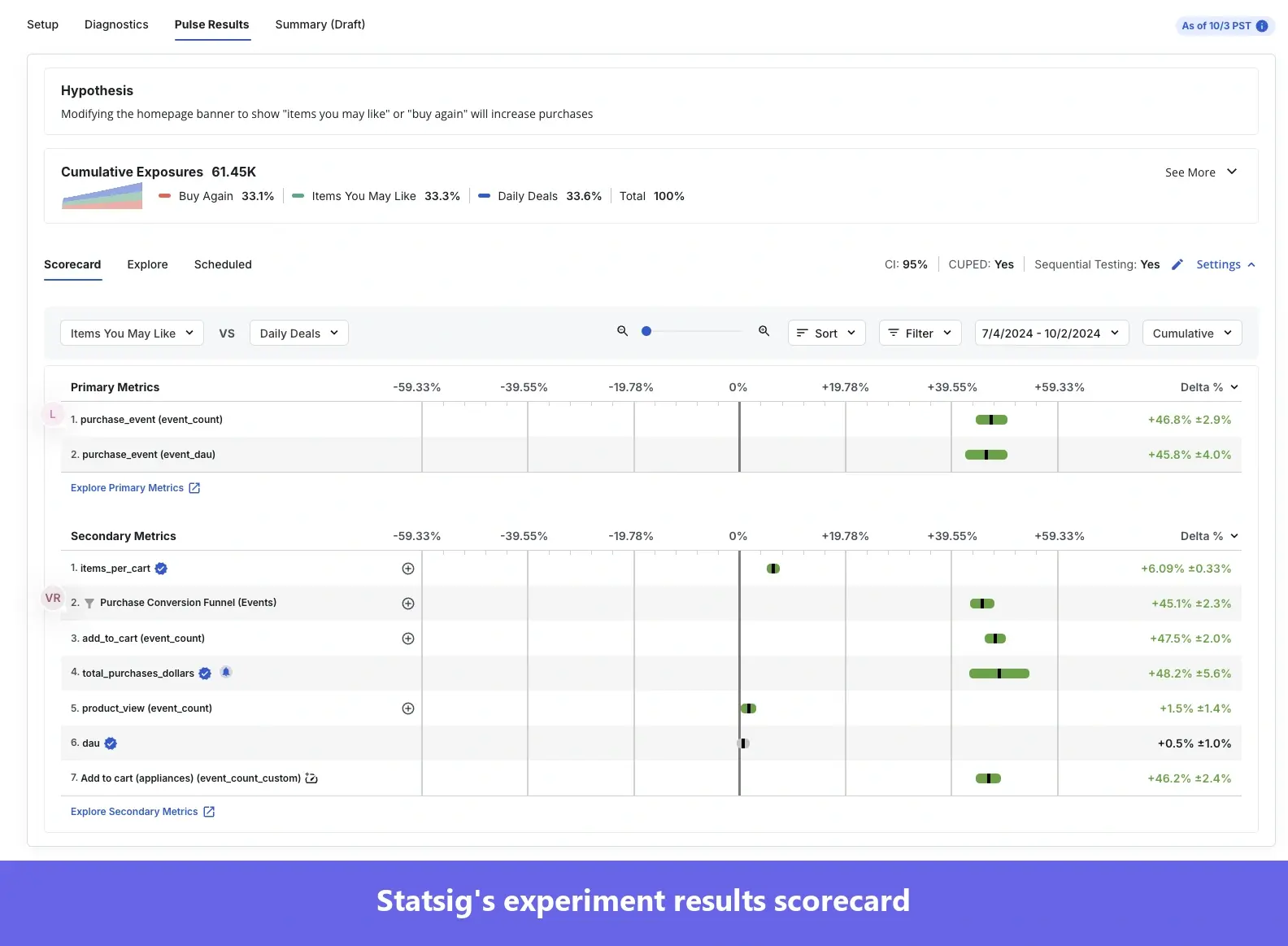Open the Summary (Draft) tab

pyautogui.click(x=320, y=24)
